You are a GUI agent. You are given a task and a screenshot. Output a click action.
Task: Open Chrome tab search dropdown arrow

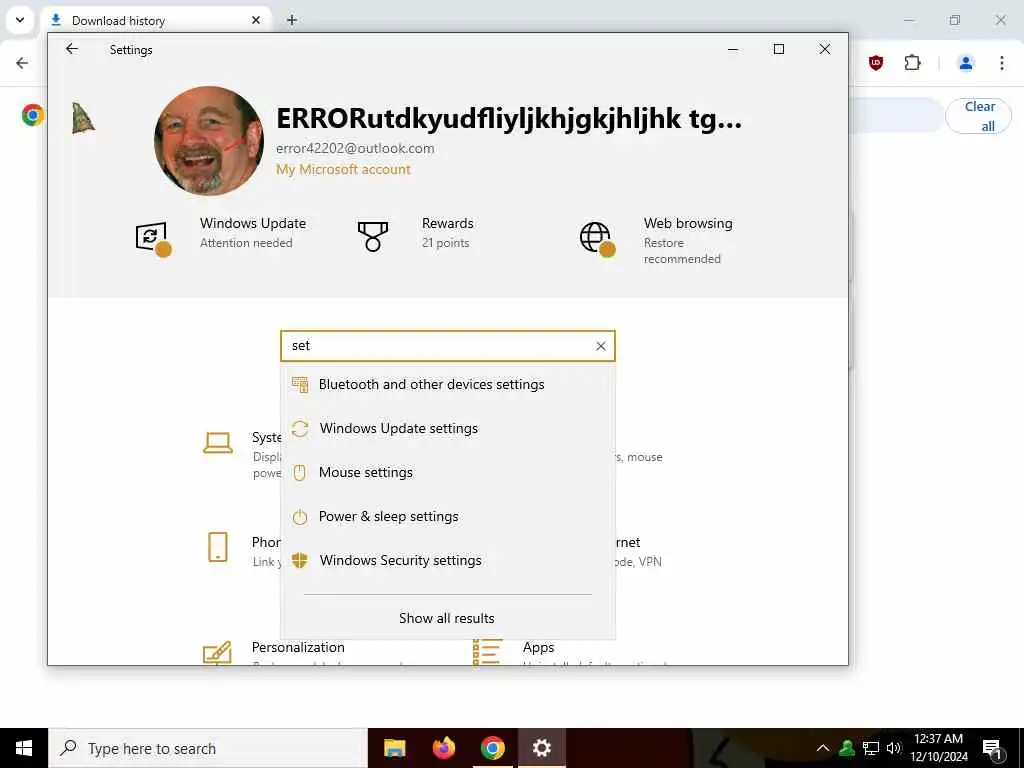tap(20, 20)
